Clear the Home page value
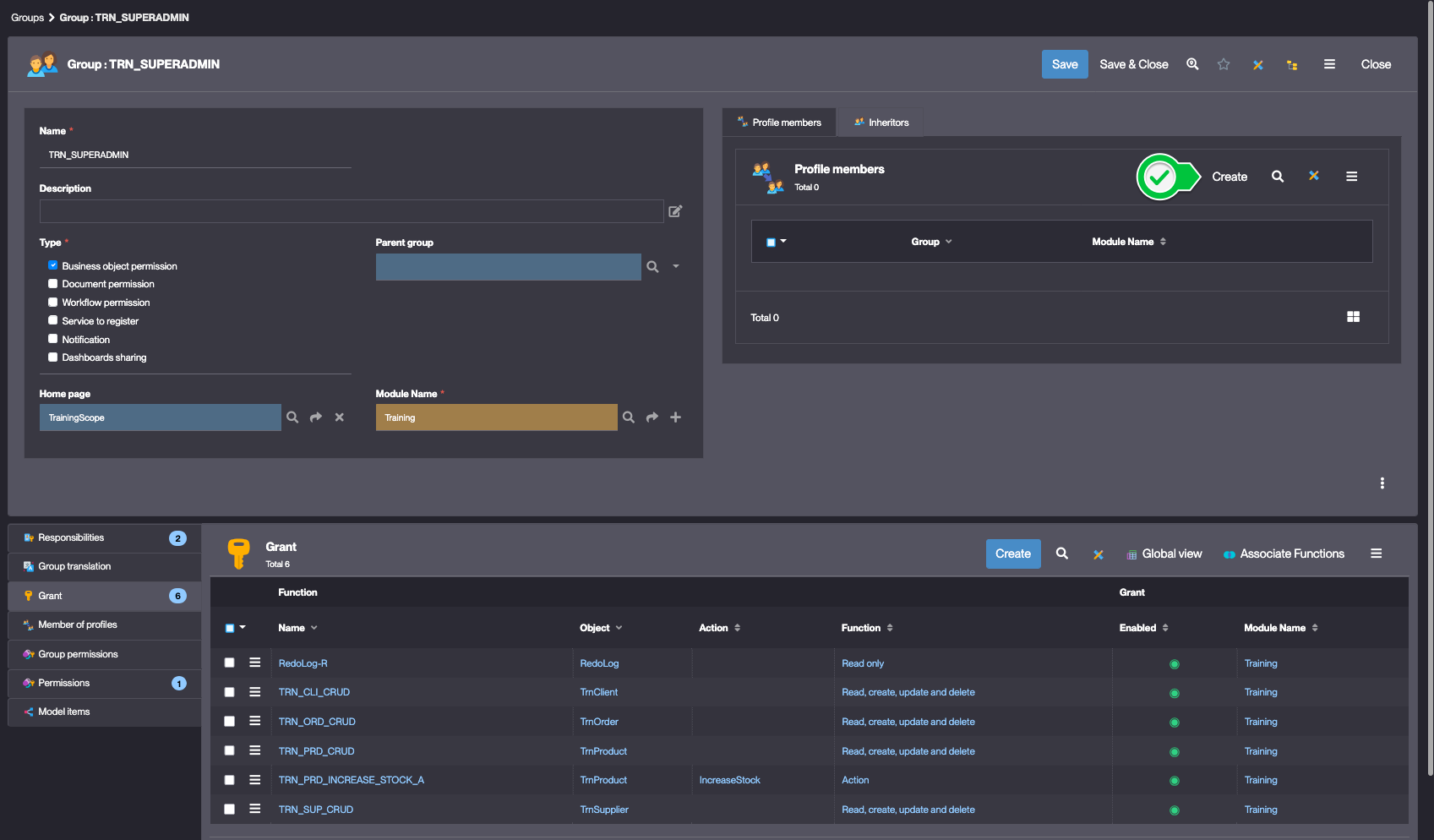The image size is (1434, 840). (340, 417)
